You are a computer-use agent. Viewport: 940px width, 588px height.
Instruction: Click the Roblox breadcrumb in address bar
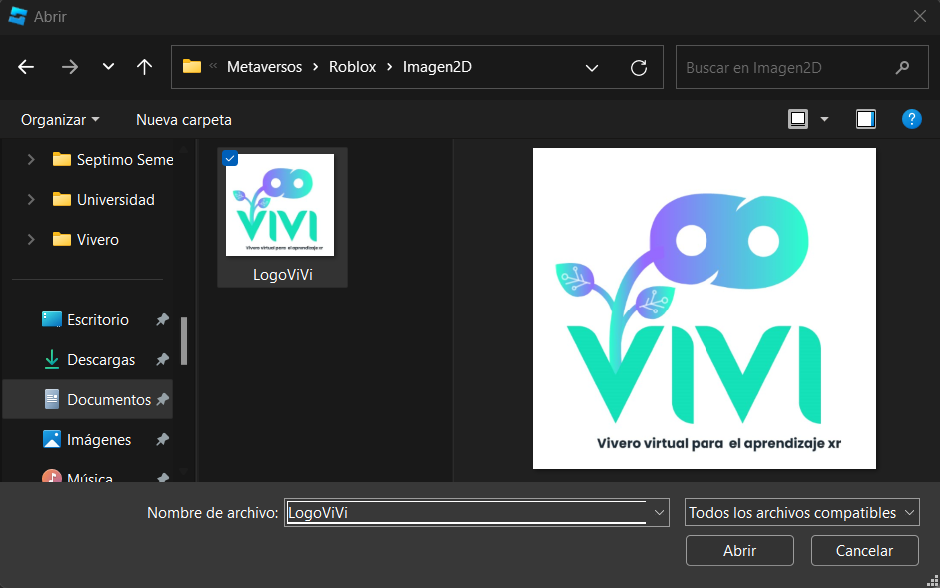[352, 67]
